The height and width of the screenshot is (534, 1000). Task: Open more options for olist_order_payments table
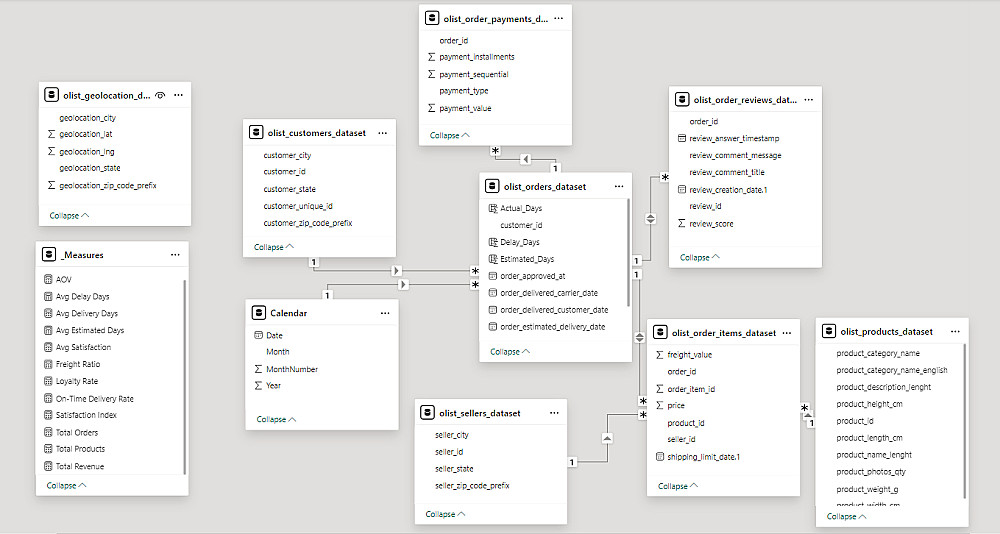tap(558, 18)
